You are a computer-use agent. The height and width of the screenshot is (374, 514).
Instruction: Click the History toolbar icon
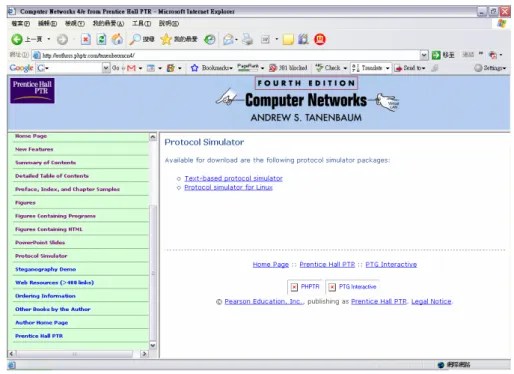(x=210, y=40)
